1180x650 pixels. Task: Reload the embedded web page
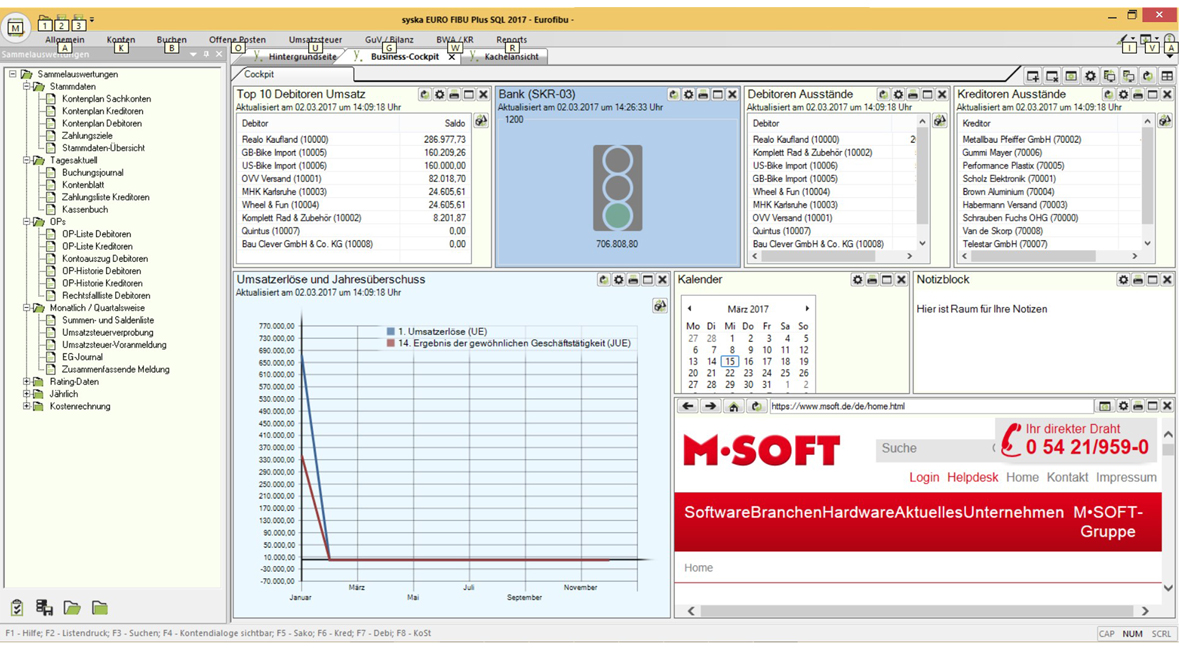point(755,407)
